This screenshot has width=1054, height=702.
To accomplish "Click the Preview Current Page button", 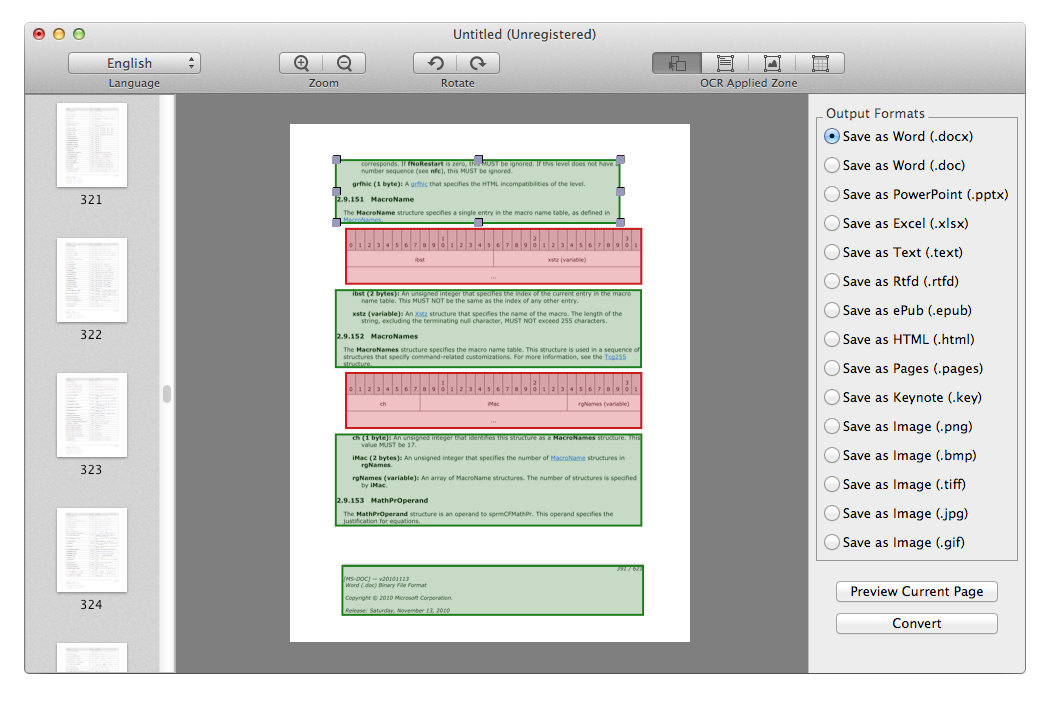I will [917, 592].
